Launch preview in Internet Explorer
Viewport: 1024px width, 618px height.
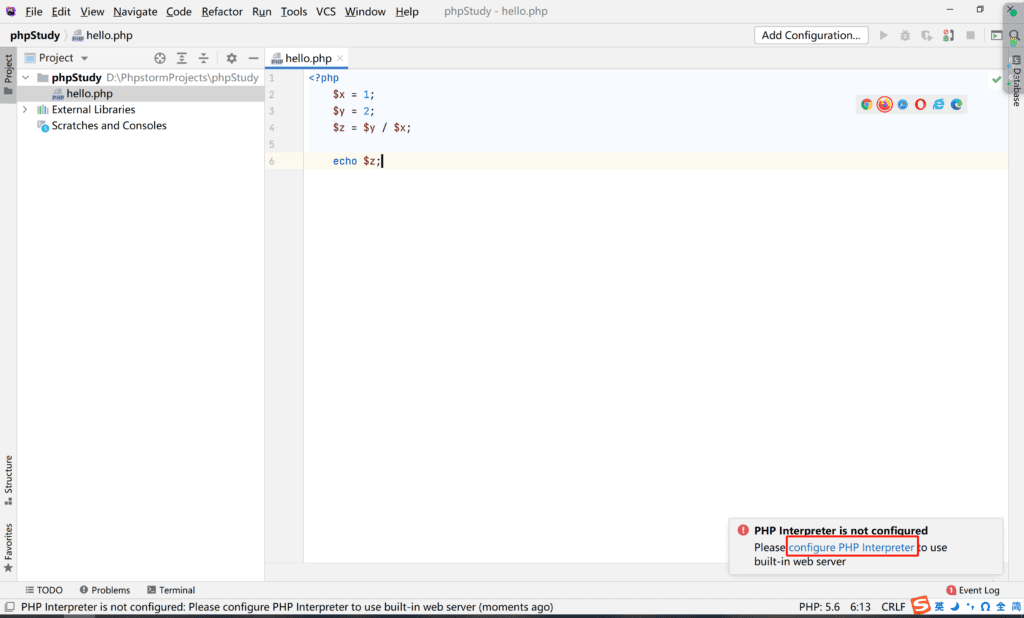(x=938, y=104)
